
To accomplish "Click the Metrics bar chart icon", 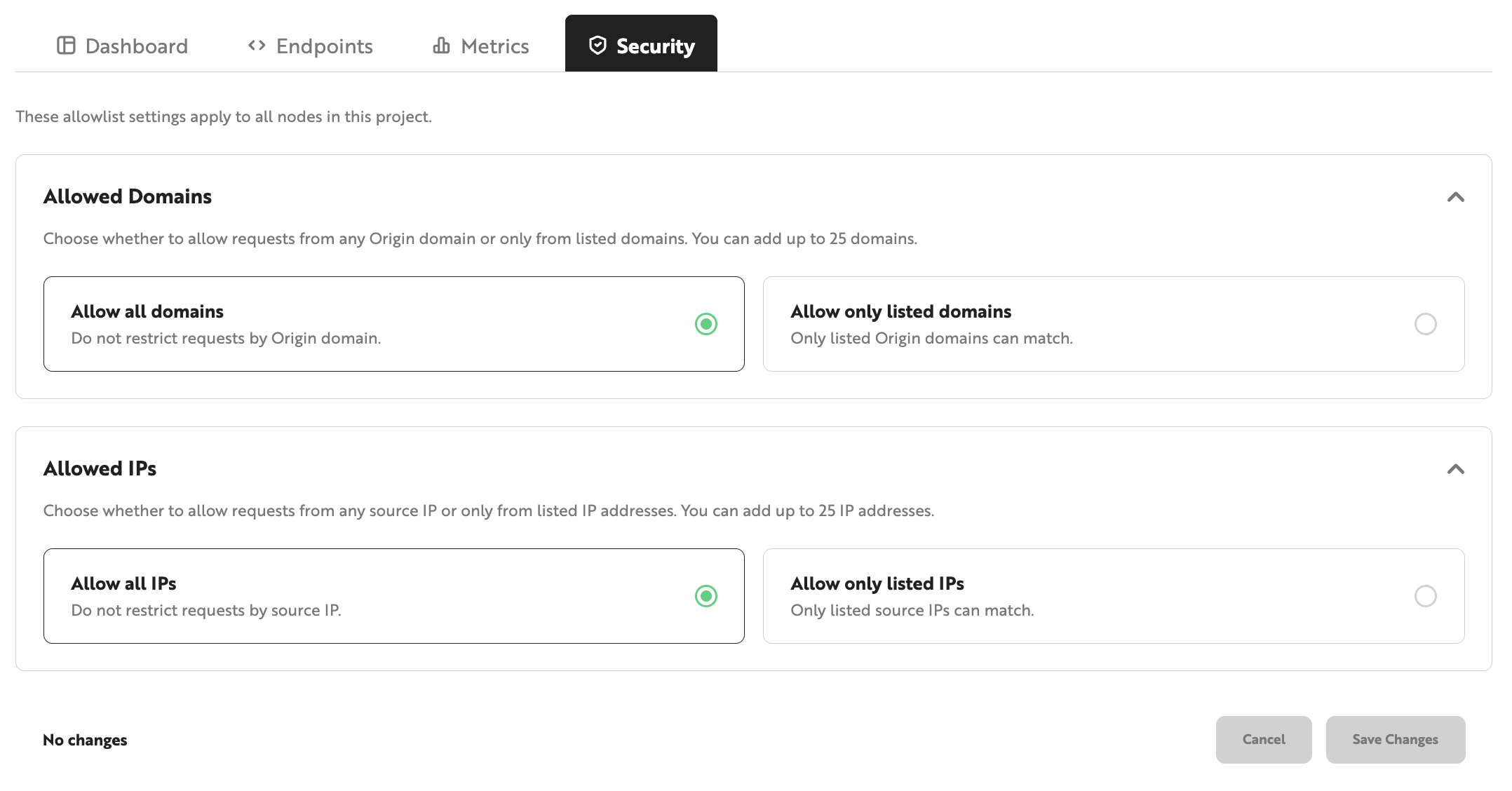I will [441, 46].
